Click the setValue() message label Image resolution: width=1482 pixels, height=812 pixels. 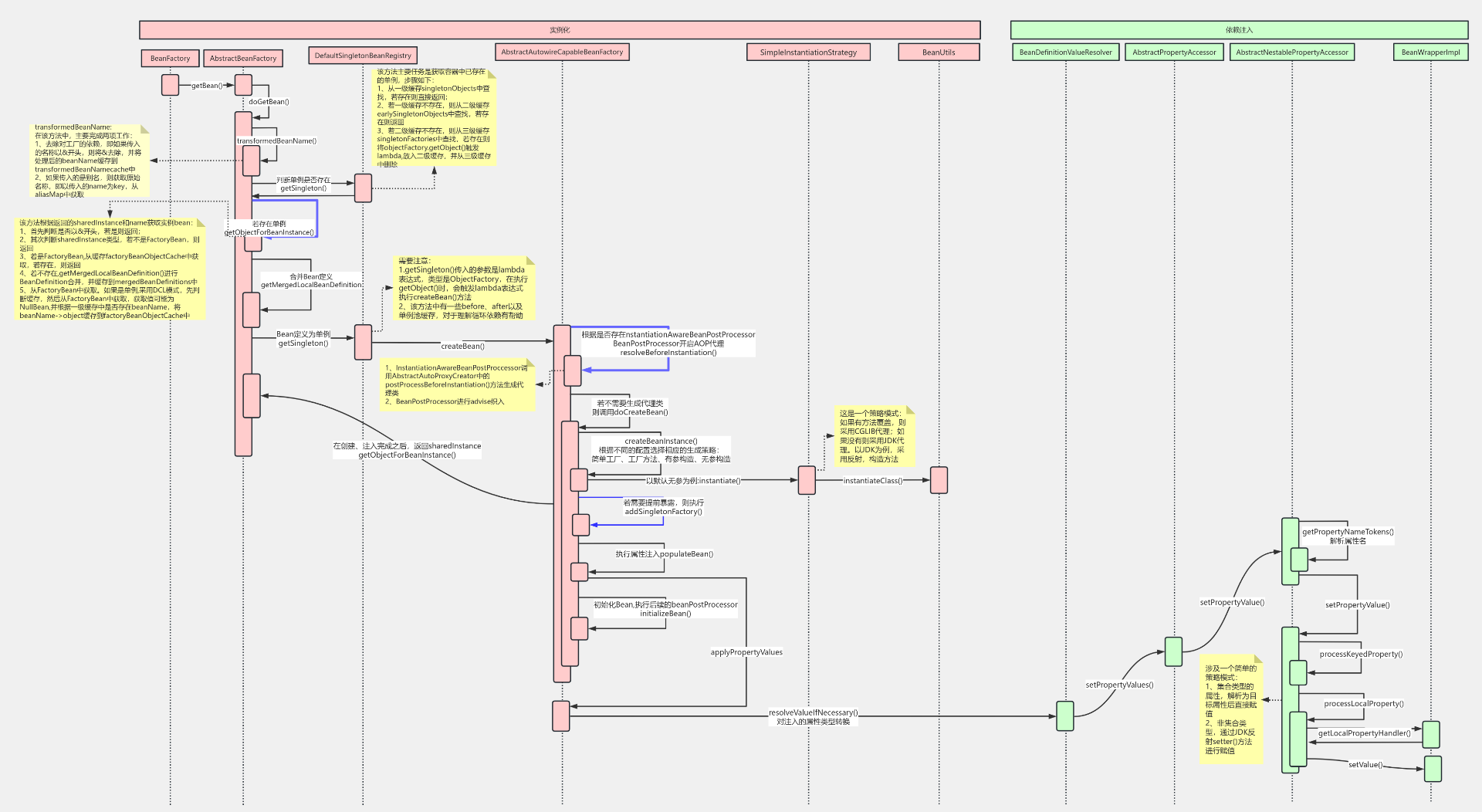1365,765
